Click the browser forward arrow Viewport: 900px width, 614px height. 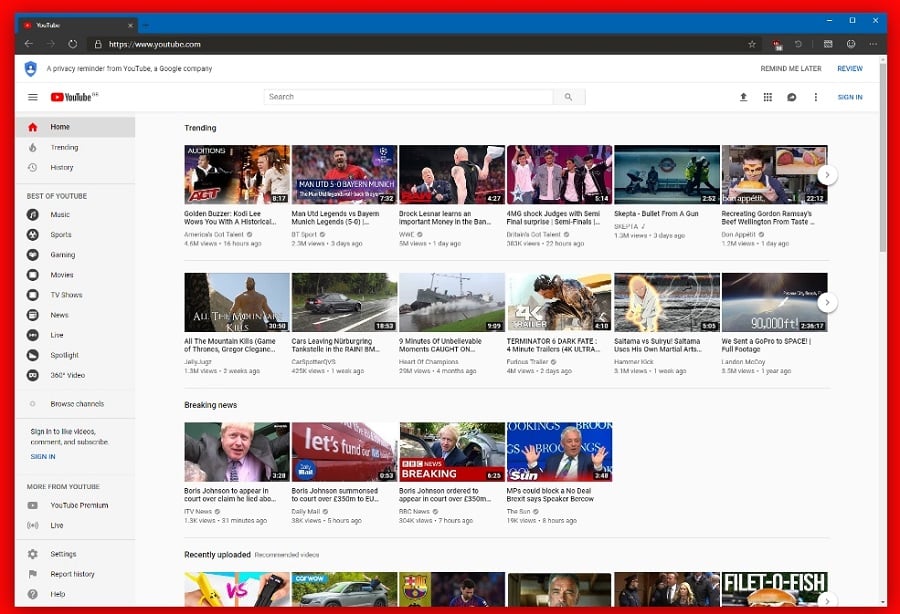tap(51, 44)
